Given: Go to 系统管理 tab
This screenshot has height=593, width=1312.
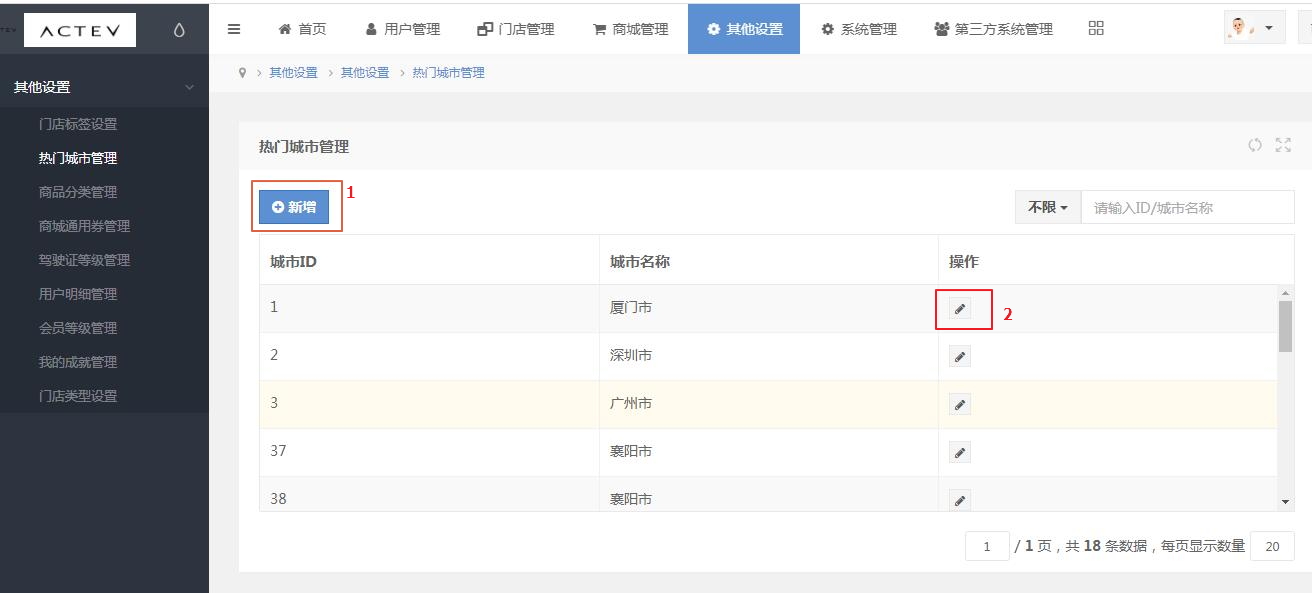Looking at the screenshot, I should [858, 29].
